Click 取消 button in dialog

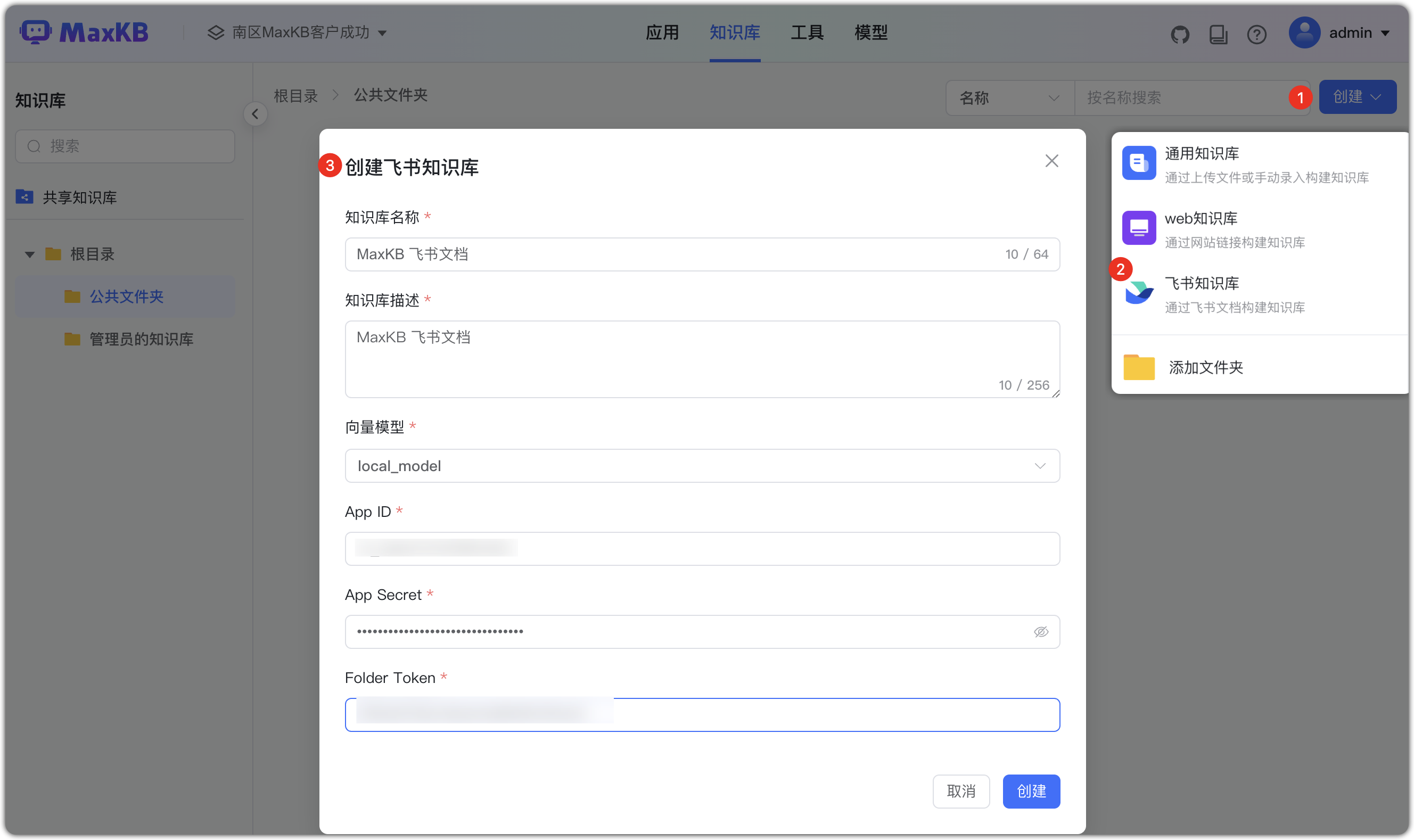pyautogui.click(x=960, y=790)
